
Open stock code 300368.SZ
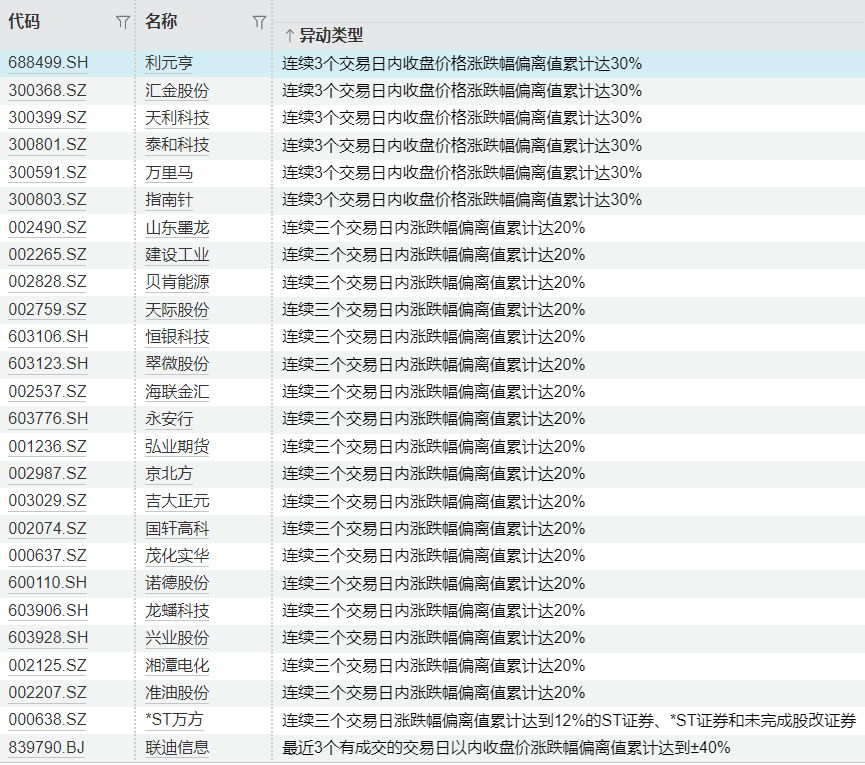47,90
